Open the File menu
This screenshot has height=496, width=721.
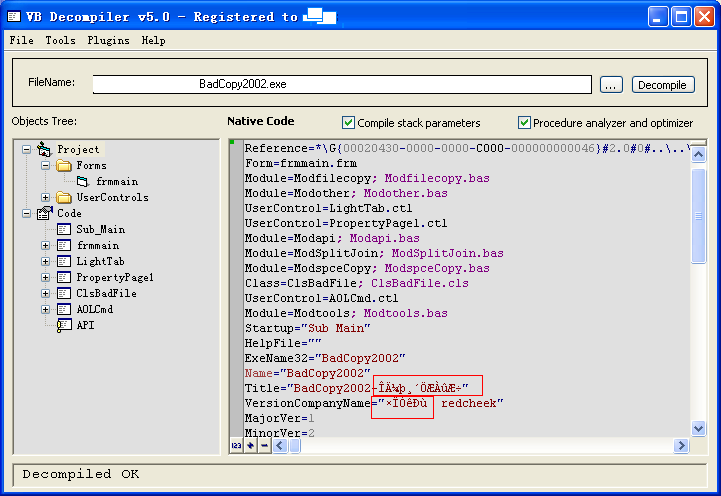[22, 40]
